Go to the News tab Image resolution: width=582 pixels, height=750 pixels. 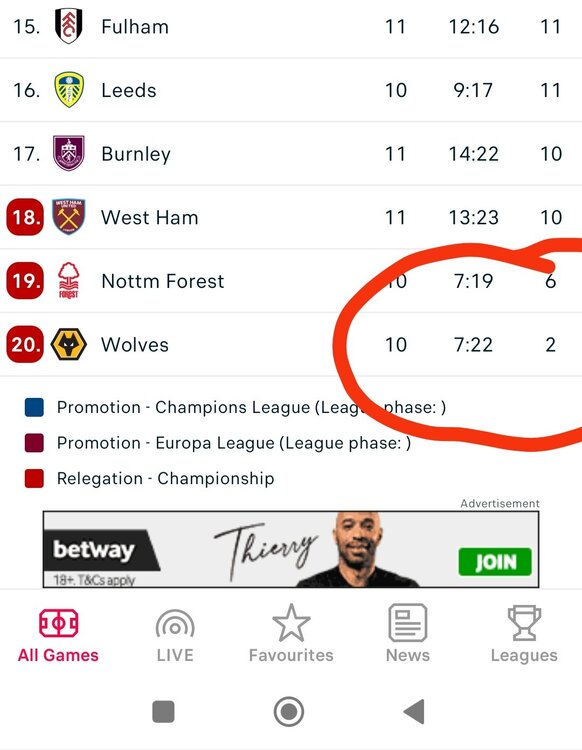408,634
